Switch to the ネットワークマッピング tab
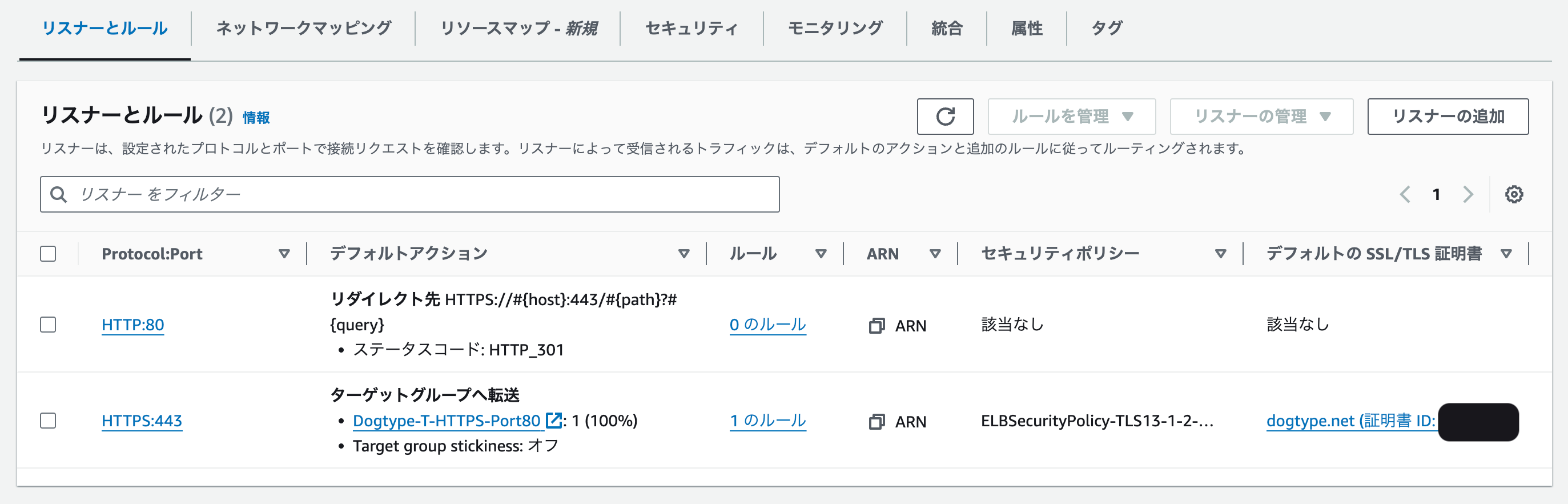Image resolution: width=1568 pixels, height=504 pixels. (303, 28)
